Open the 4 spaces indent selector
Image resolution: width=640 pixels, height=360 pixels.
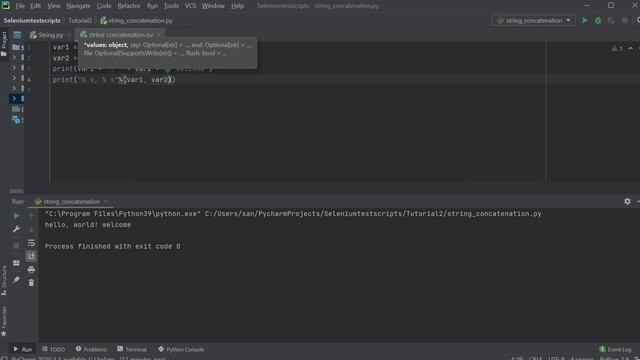click(x=581, y=358)
